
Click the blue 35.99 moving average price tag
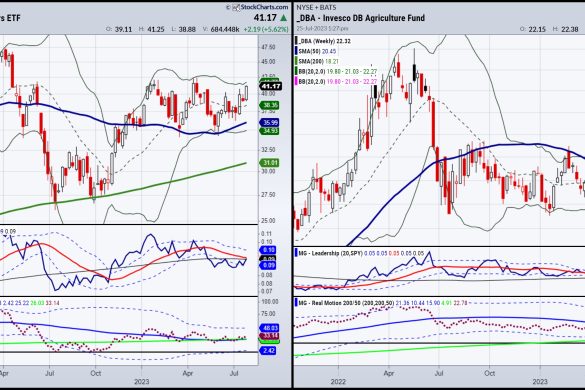click(x=270, y=122)
